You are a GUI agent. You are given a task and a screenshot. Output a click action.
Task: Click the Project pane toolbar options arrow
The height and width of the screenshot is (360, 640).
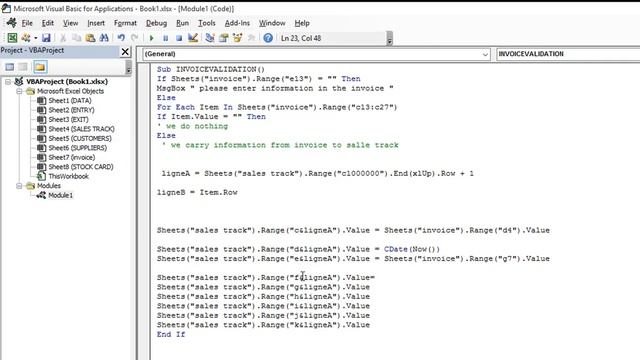129,67
